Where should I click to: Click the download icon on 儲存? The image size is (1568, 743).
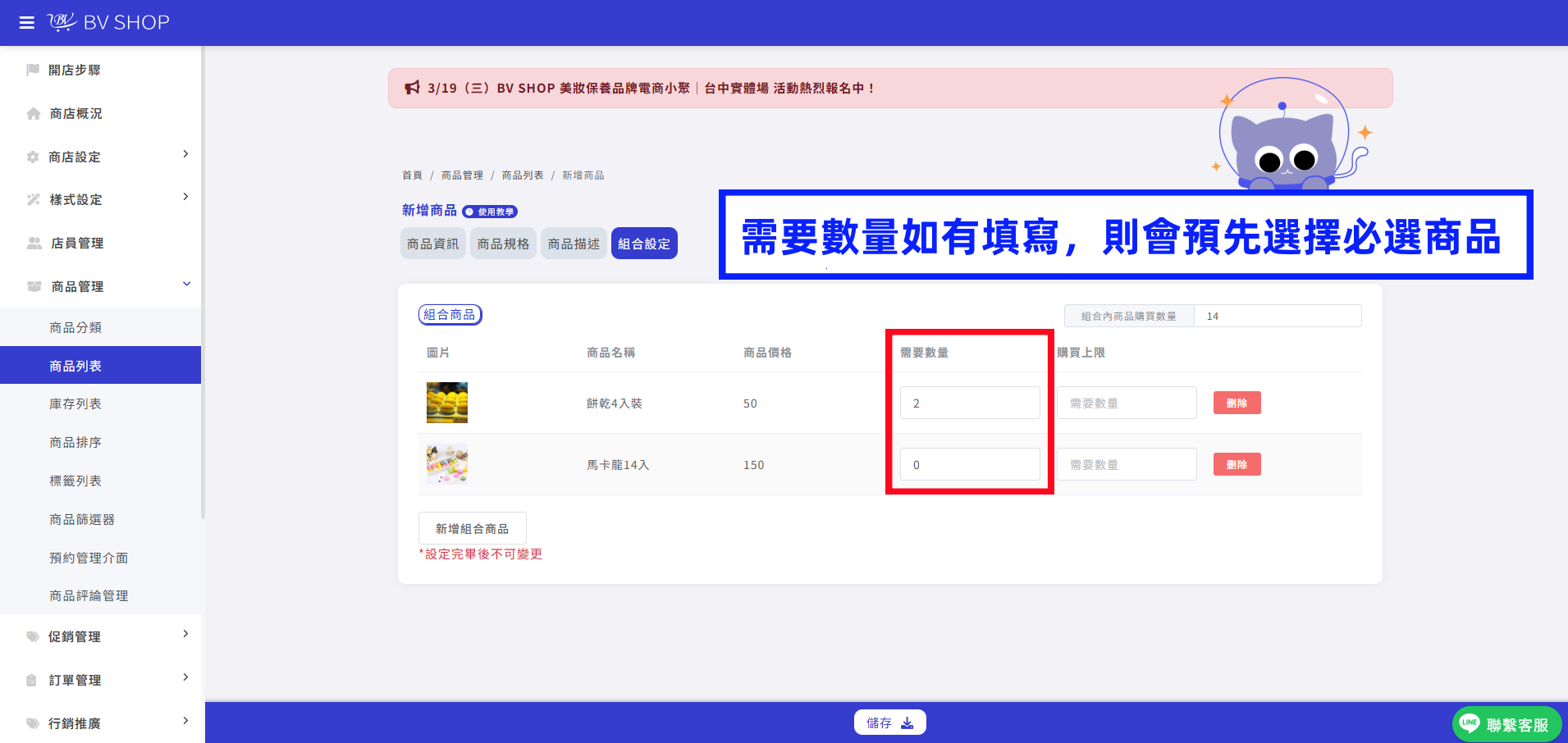click(907, 722)
